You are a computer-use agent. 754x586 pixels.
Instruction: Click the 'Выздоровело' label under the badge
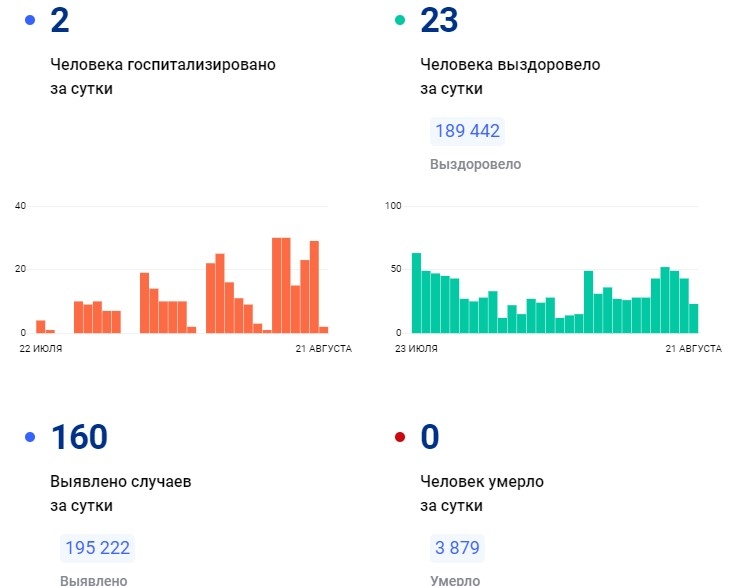pyautogui.click(x=475, y=164)
